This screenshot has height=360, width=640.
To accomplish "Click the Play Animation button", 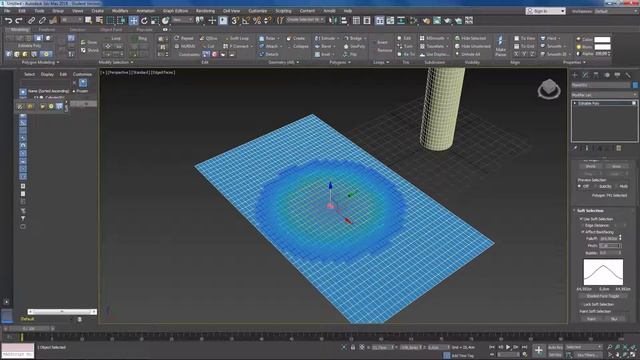I will pos(508,347).
